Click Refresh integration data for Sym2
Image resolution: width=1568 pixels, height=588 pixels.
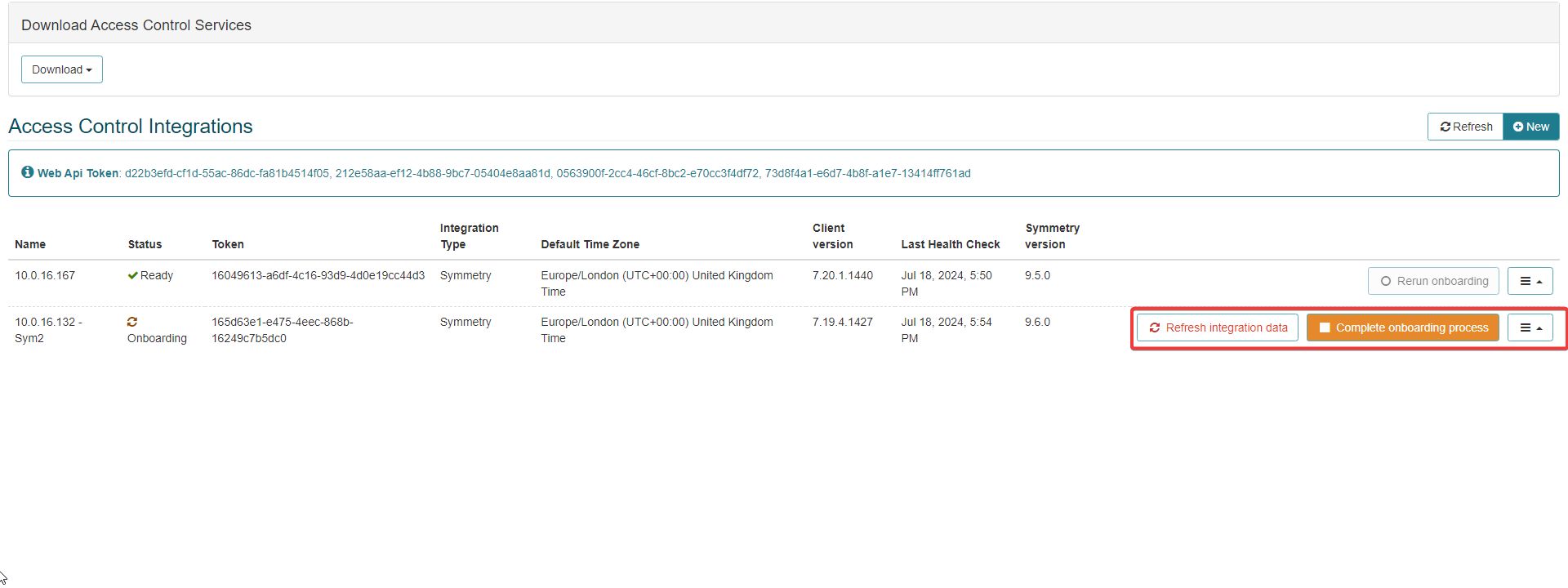tap(1217, 327)
